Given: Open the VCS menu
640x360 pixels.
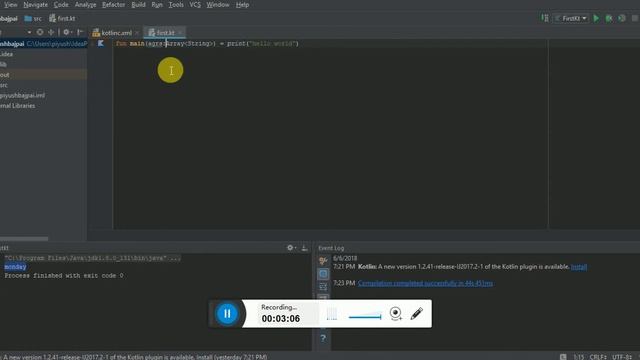Looking at the screenshot, I should click(x=195, y=5).
